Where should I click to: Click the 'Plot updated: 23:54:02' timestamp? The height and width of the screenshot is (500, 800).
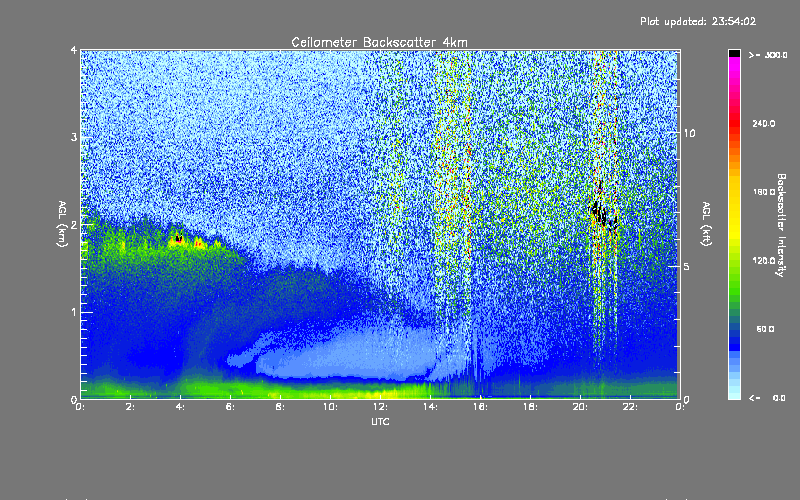(698, 21)
